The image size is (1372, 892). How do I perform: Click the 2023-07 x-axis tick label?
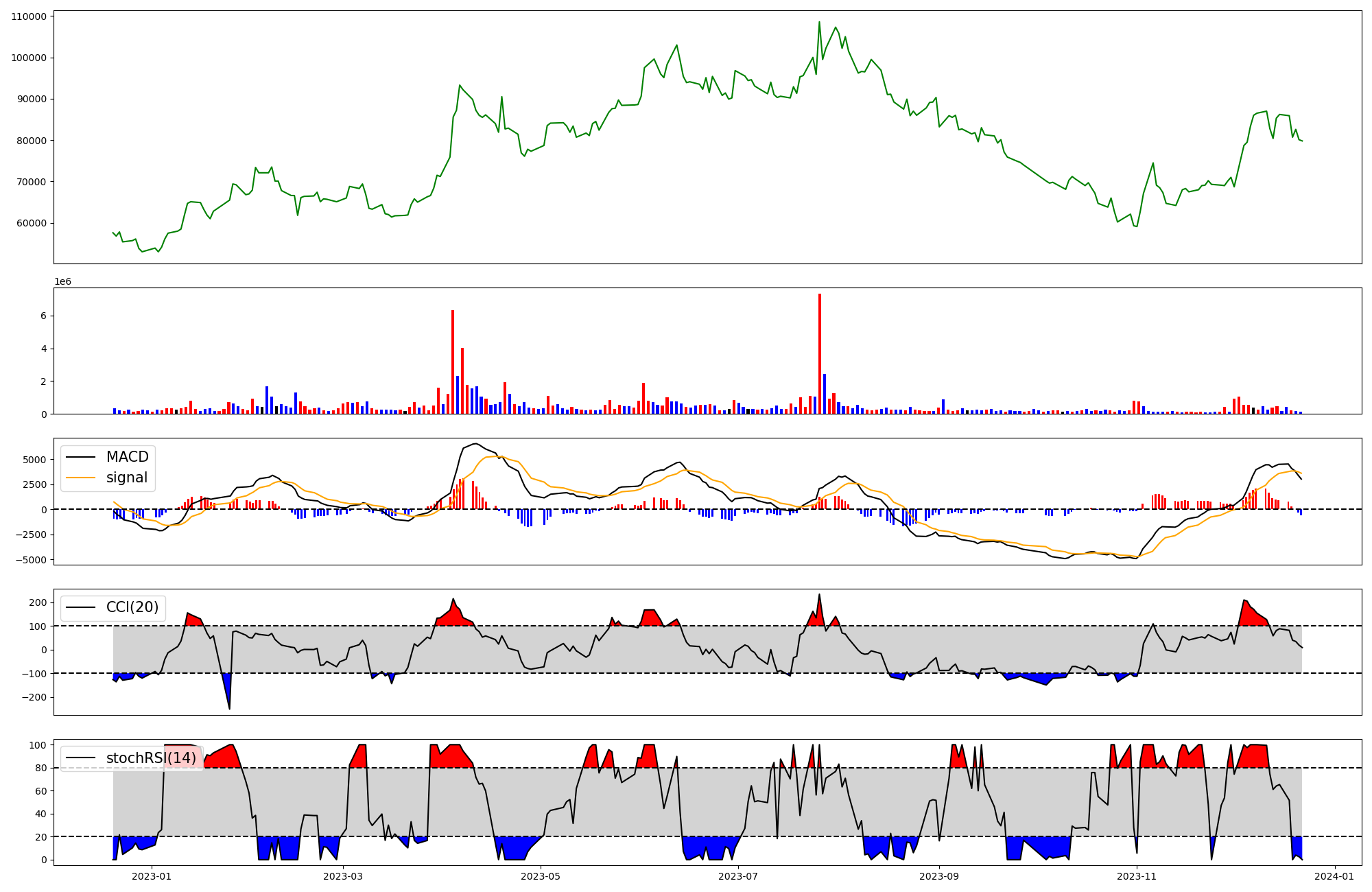tap(738, 876)
